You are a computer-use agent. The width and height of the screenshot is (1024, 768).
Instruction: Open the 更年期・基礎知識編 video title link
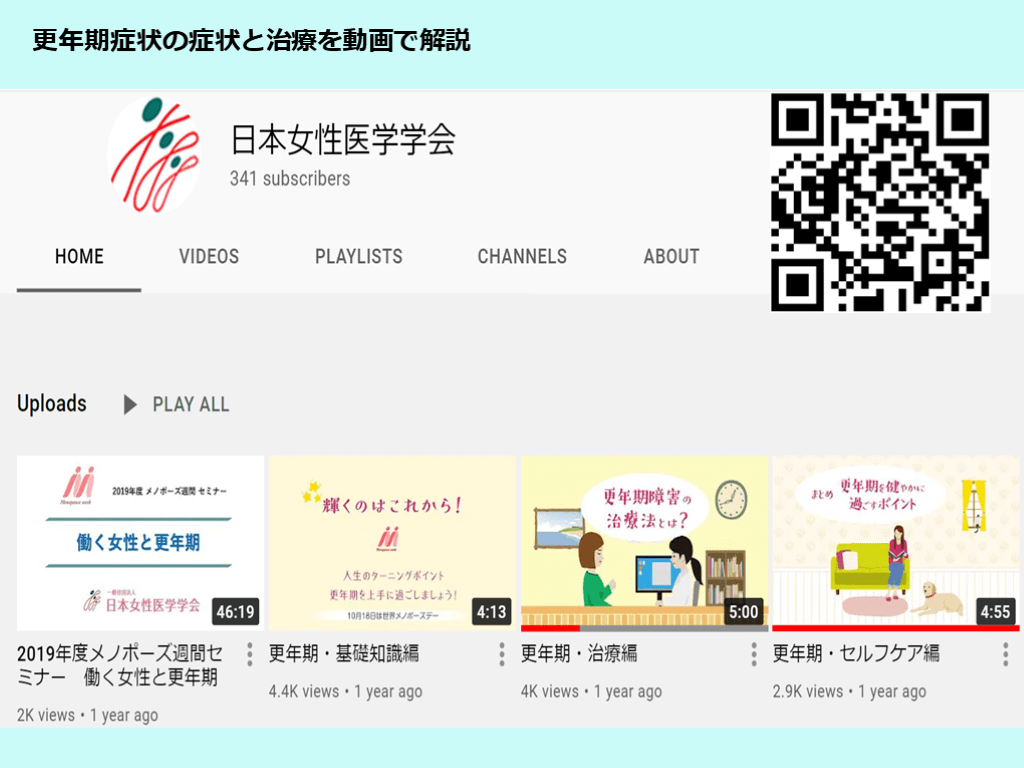344,654
